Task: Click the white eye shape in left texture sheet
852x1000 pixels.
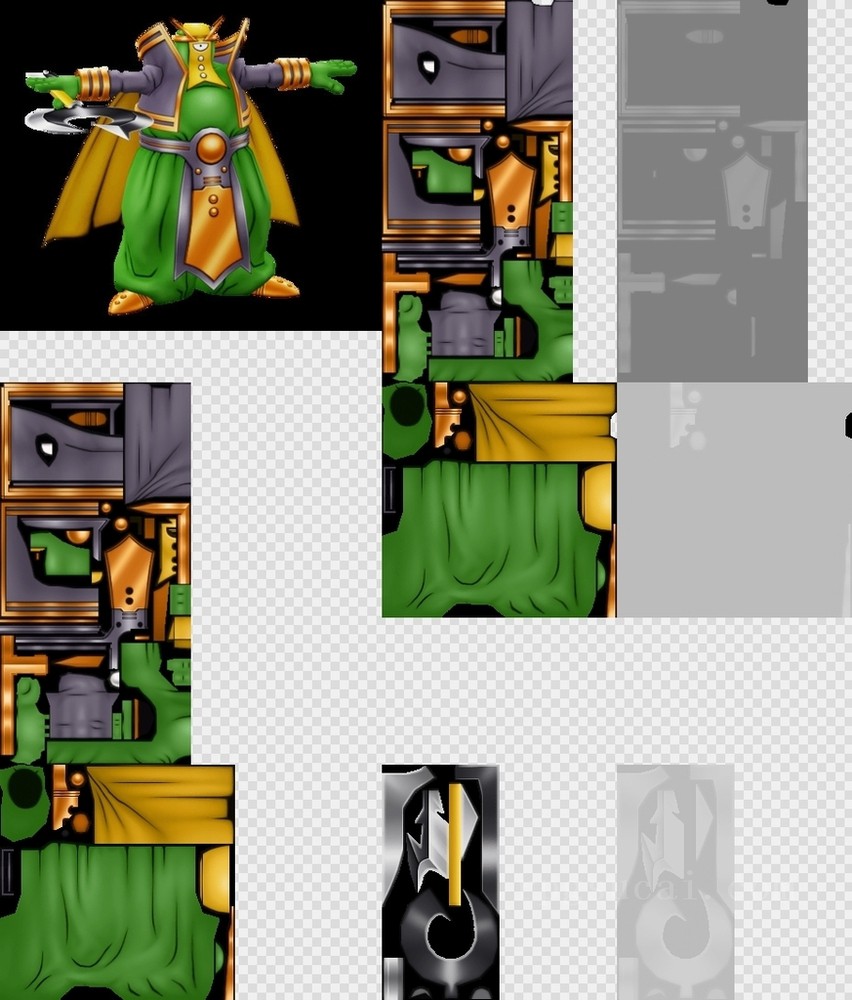Action: pos(46,451)
